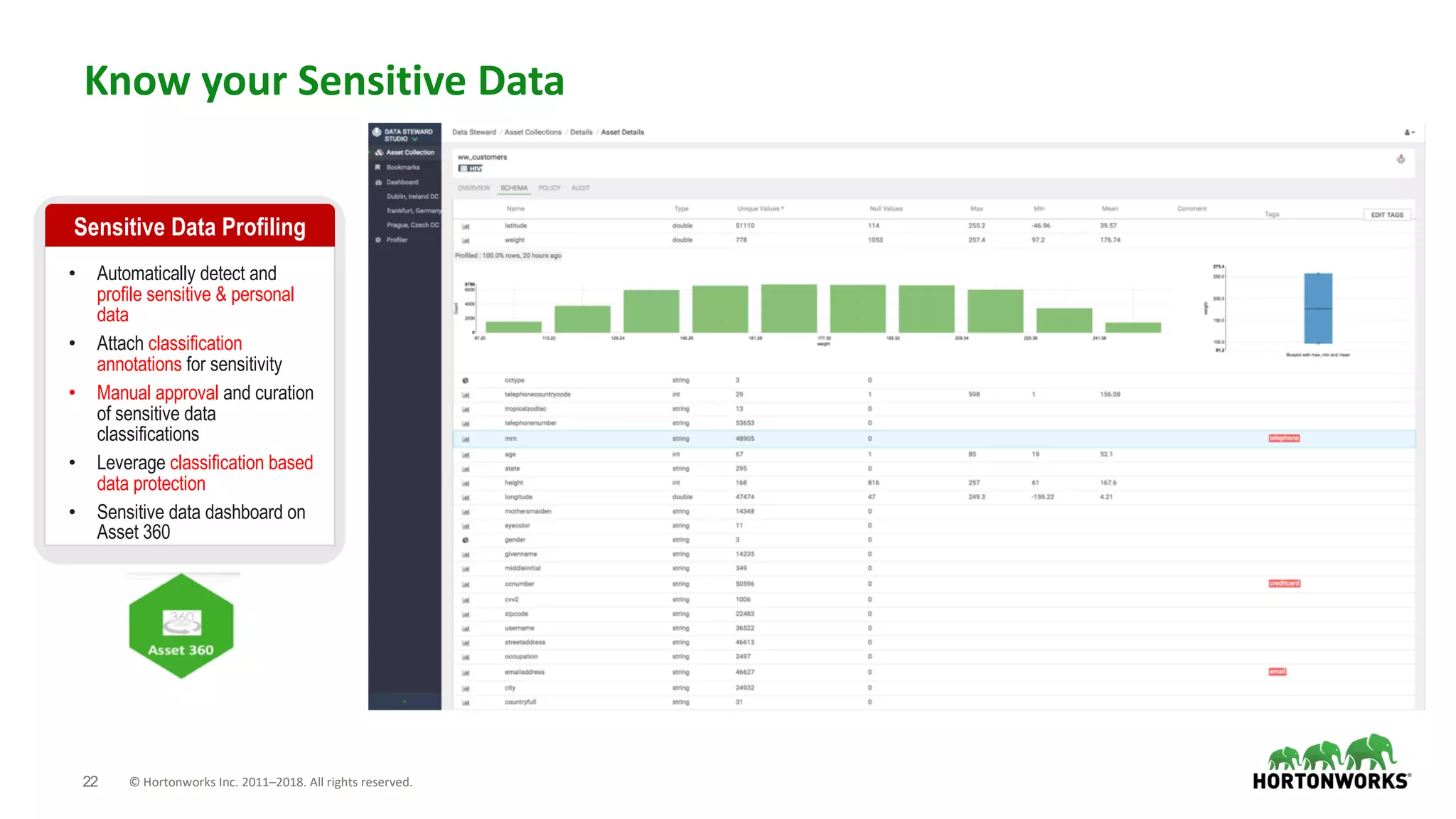The height and width of the screenshot is (819, 1456).
Task: Click the Data Steward Studio logo
Action: coord(377,132)
